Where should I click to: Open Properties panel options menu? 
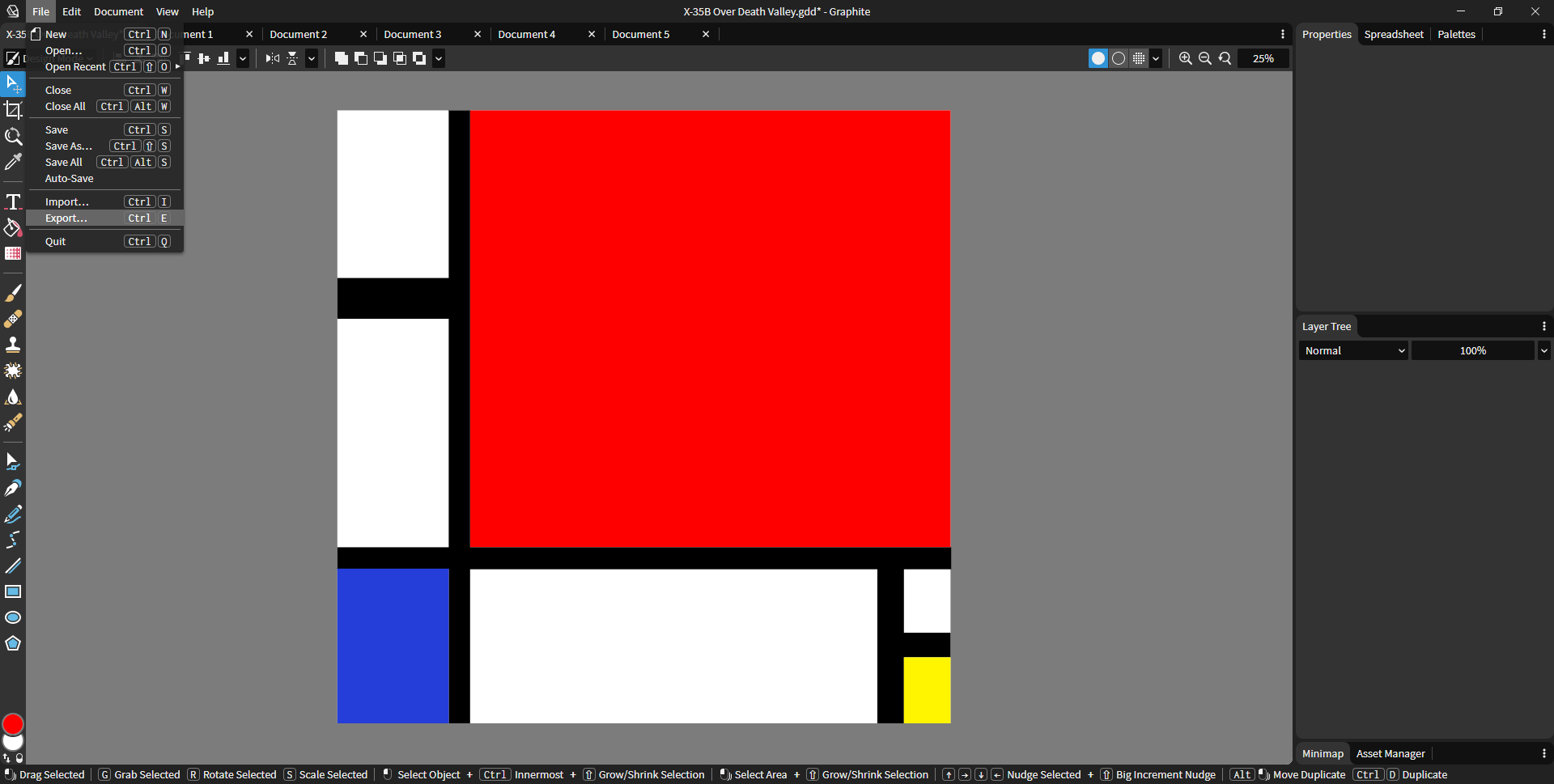[1544, 34]
